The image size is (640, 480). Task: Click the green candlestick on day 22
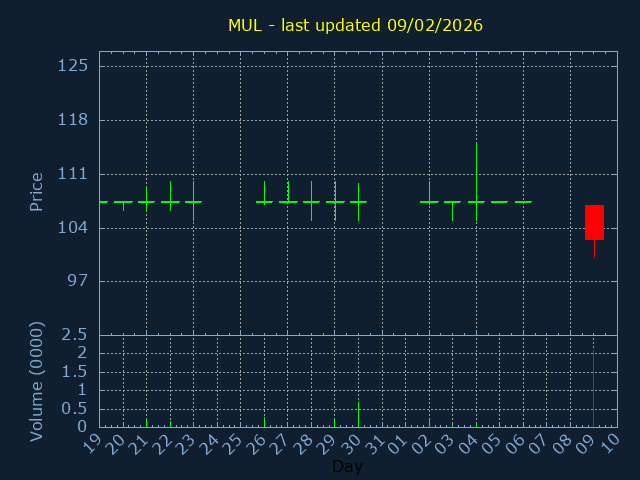[170, 201]
